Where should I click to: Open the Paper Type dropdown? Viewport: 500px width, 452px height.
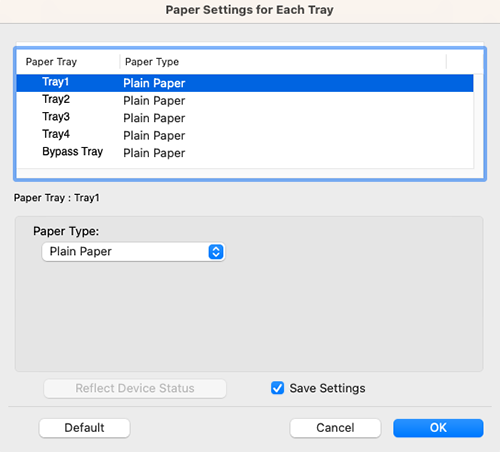(133, 252)
